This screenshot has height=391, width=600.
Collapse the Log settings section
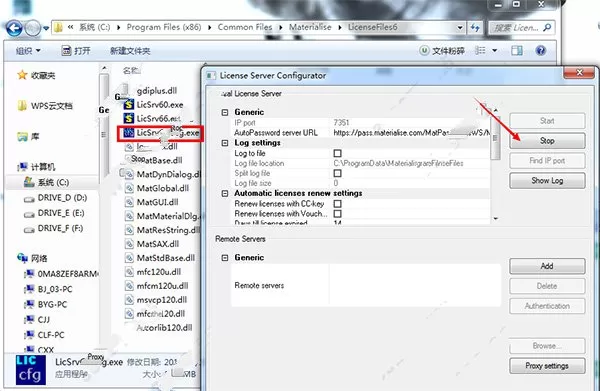click(225, 143)
